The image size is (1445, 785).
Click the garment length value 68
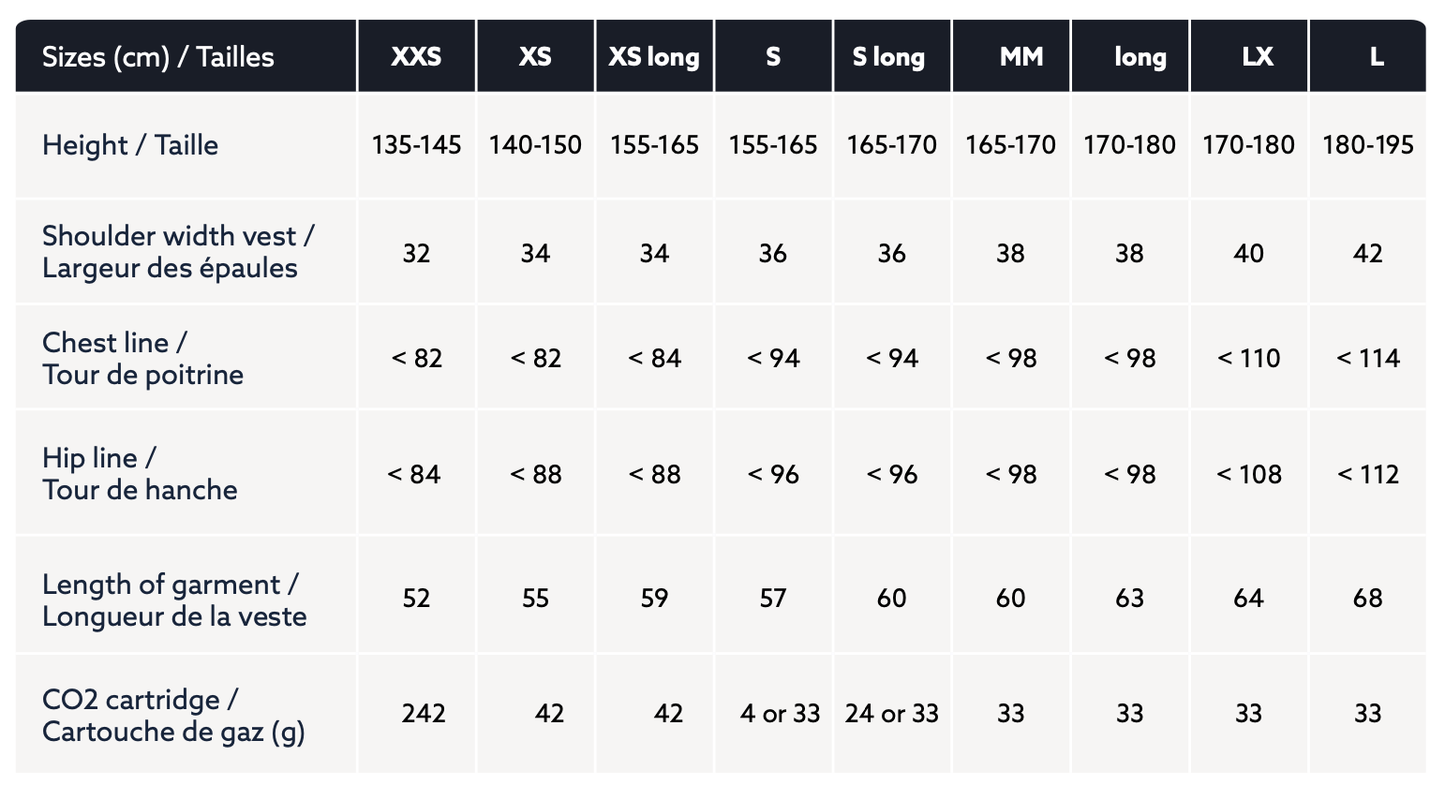pos(1367,598)
